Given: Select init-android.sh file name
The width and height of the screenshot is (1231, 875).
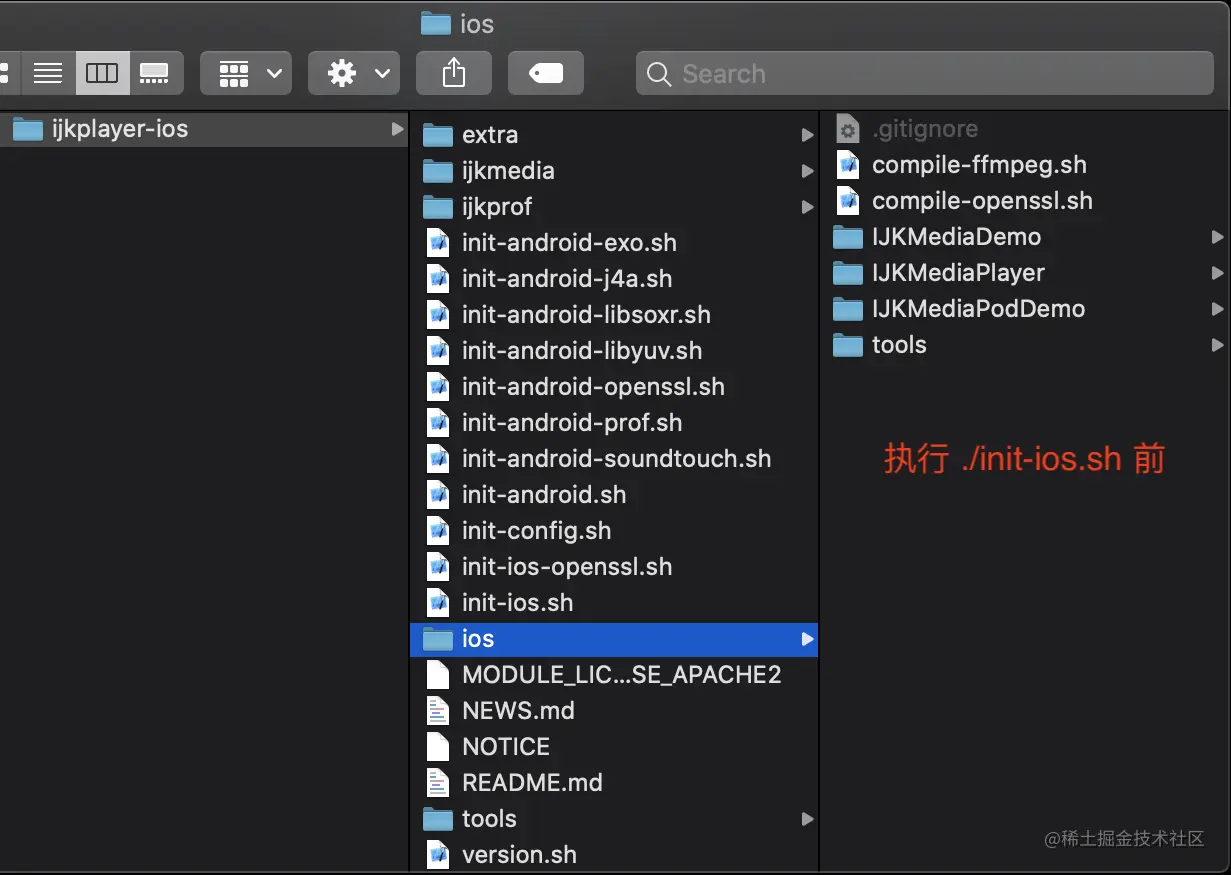Looking at the screenshot, I should (544, 495).
